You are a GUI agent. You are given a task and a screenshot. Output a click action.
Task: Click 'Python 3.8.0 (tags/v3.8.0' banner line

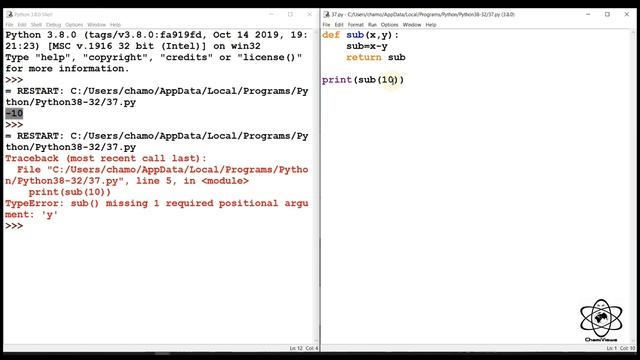[x=157, y=35]
